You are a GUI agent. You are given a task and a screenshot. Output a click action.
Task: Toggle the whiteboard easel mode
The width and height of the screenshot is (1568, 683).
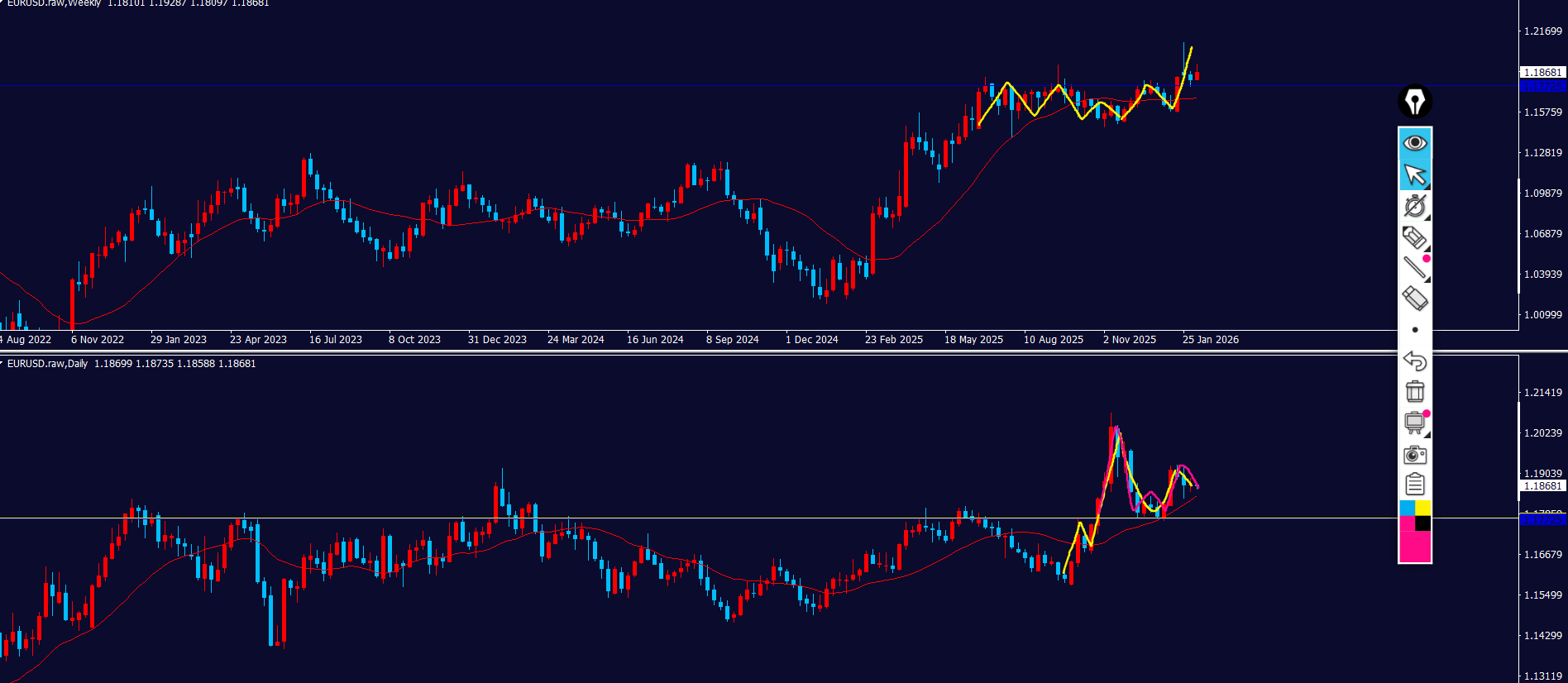[1414, 423]
